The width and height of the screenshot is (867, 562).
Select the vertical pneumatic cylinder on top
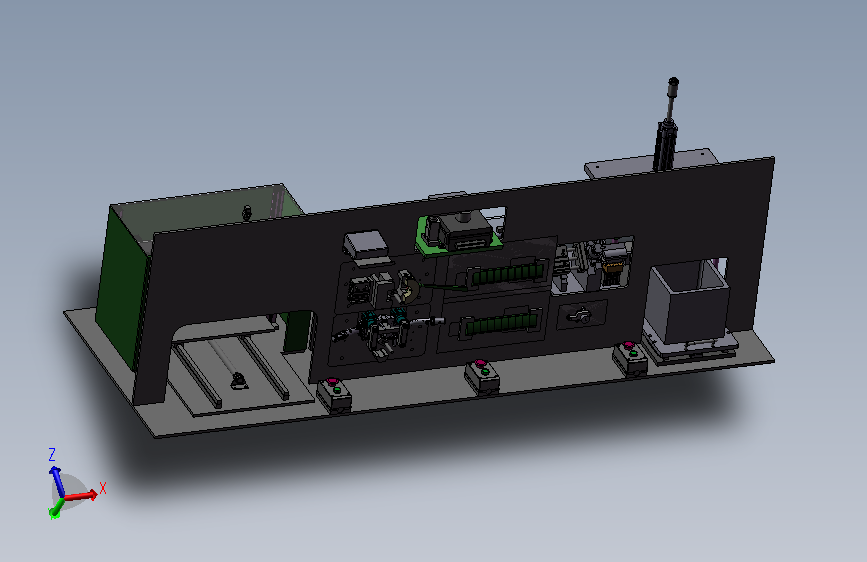(667, 124)
